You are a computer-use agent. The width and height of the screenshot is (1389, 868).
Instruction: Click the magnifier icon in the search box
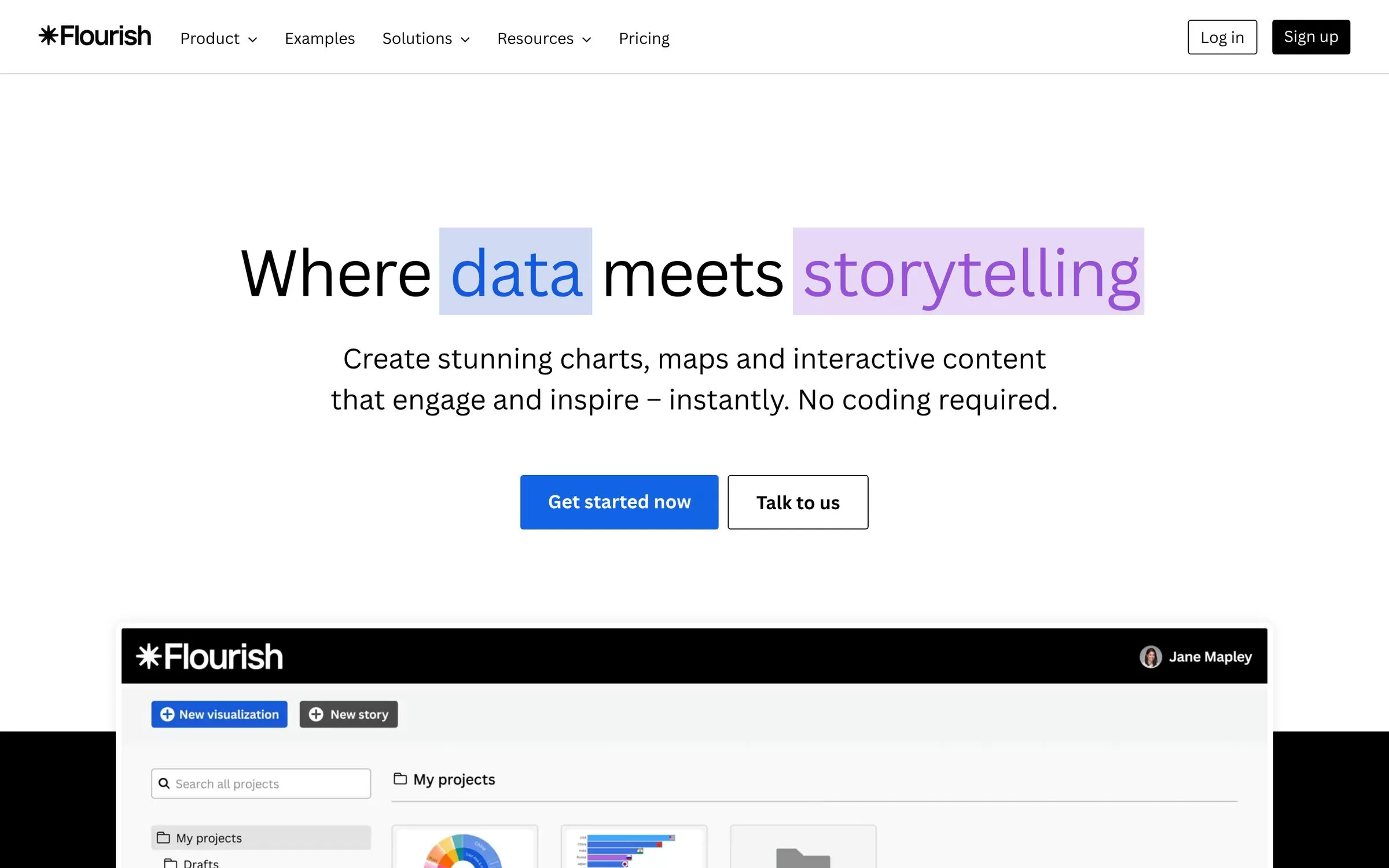(164, 784)
